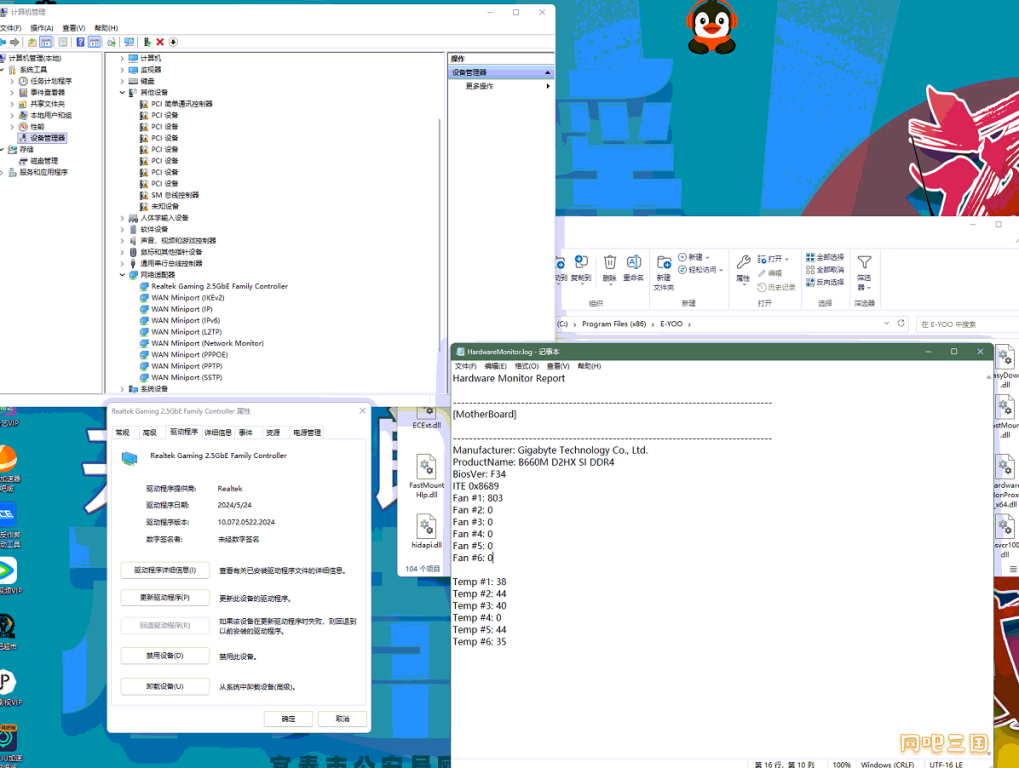Click the Refresh icon beside the address bar
Screen dimensions: 1019x768
pos(901,324)
